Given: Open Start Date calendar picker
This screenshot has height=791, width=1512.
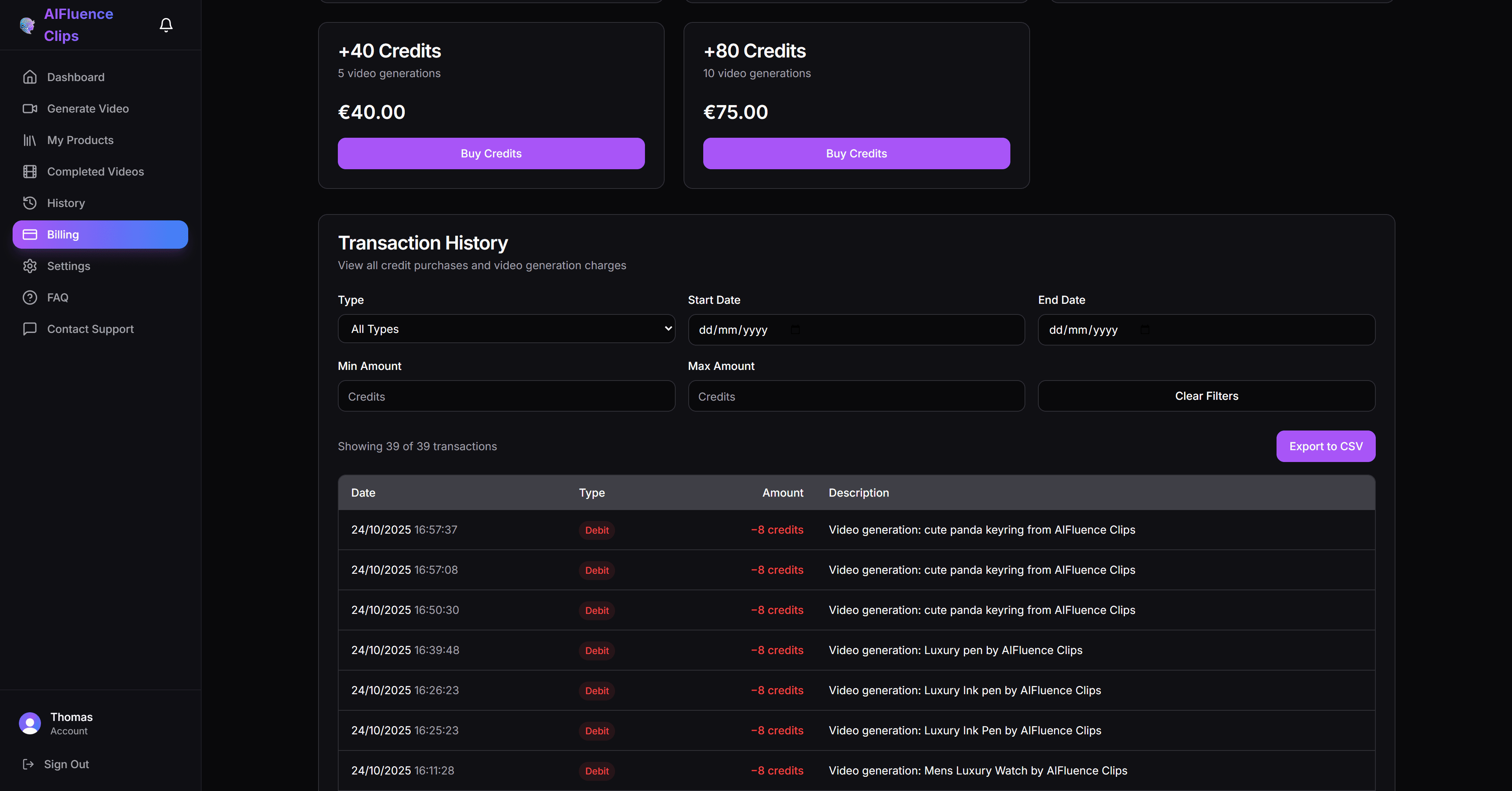Looking at the screenshot, I should pos(795,330).
